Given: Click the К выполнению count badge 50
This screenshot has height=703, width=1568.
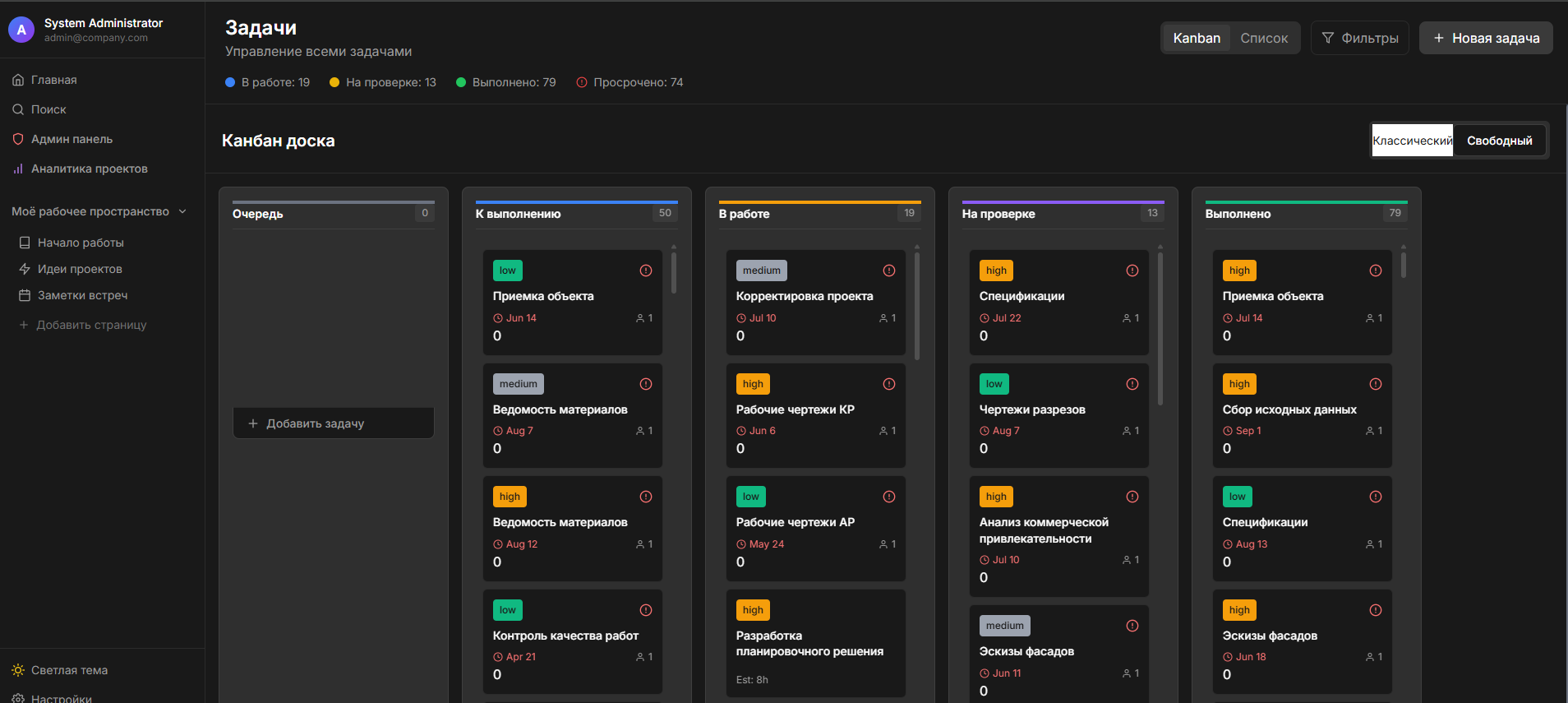Looking at the screenshot, I should (665, 213).
